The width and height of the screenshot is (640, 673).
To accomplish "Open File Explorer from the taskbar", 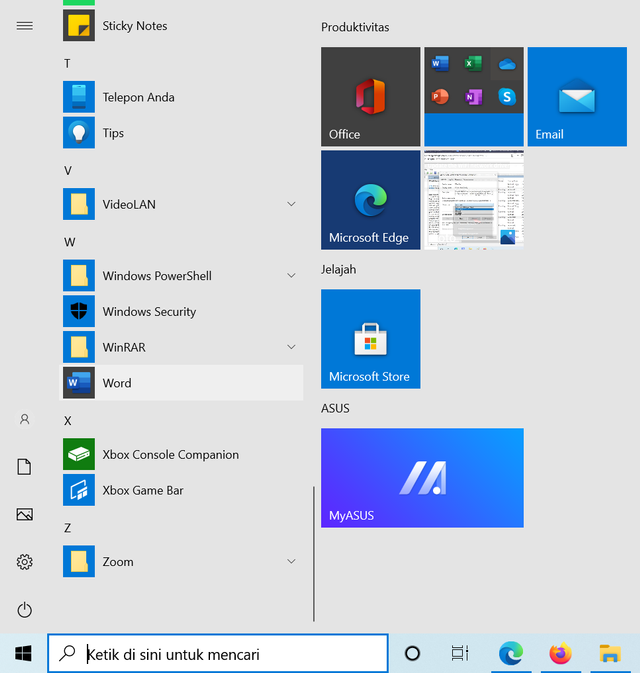I will tap(610, 654).
